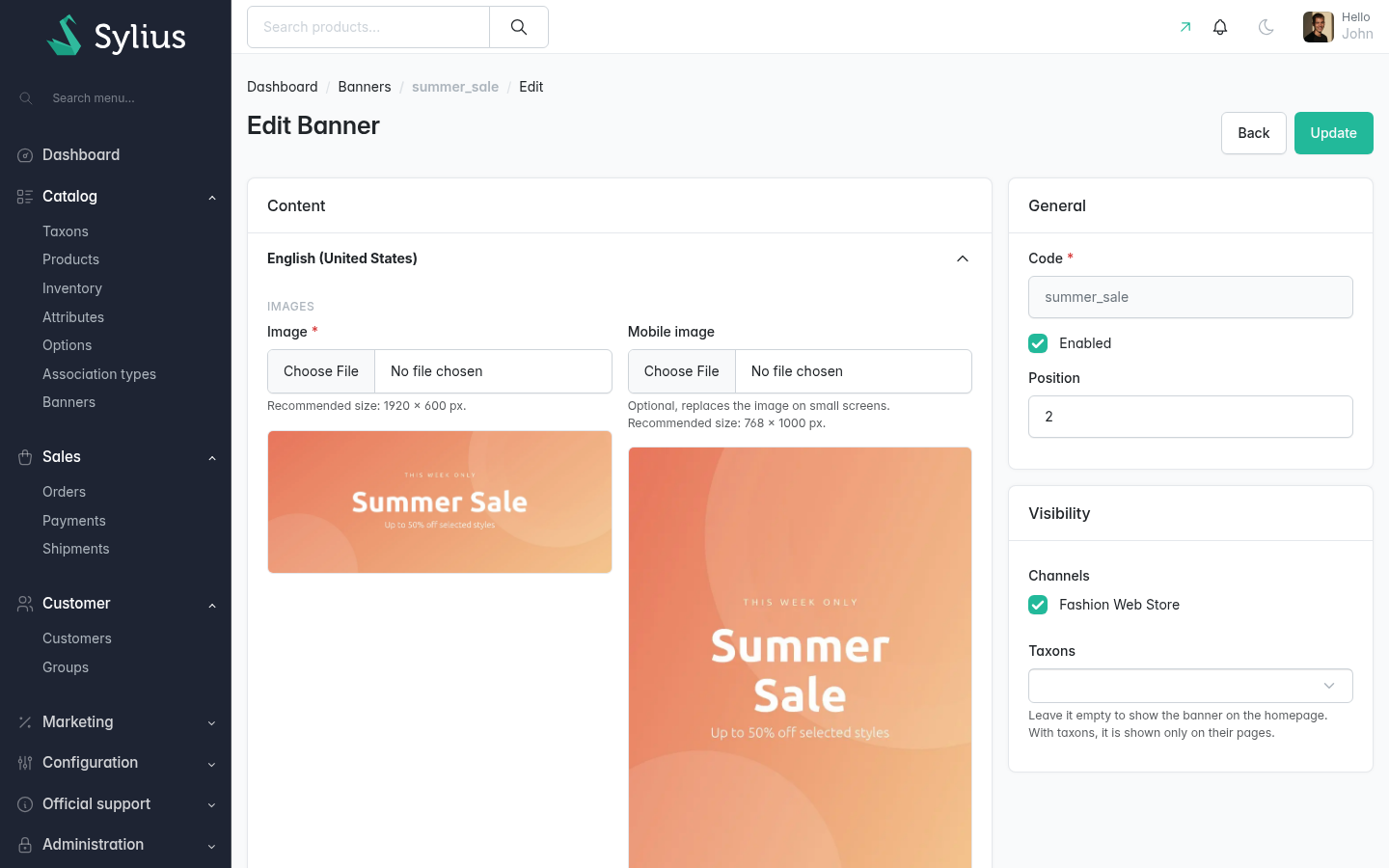1389x868 pixels.
Task: Open Customers in the sidebar
Action: (x=77, y=638)
